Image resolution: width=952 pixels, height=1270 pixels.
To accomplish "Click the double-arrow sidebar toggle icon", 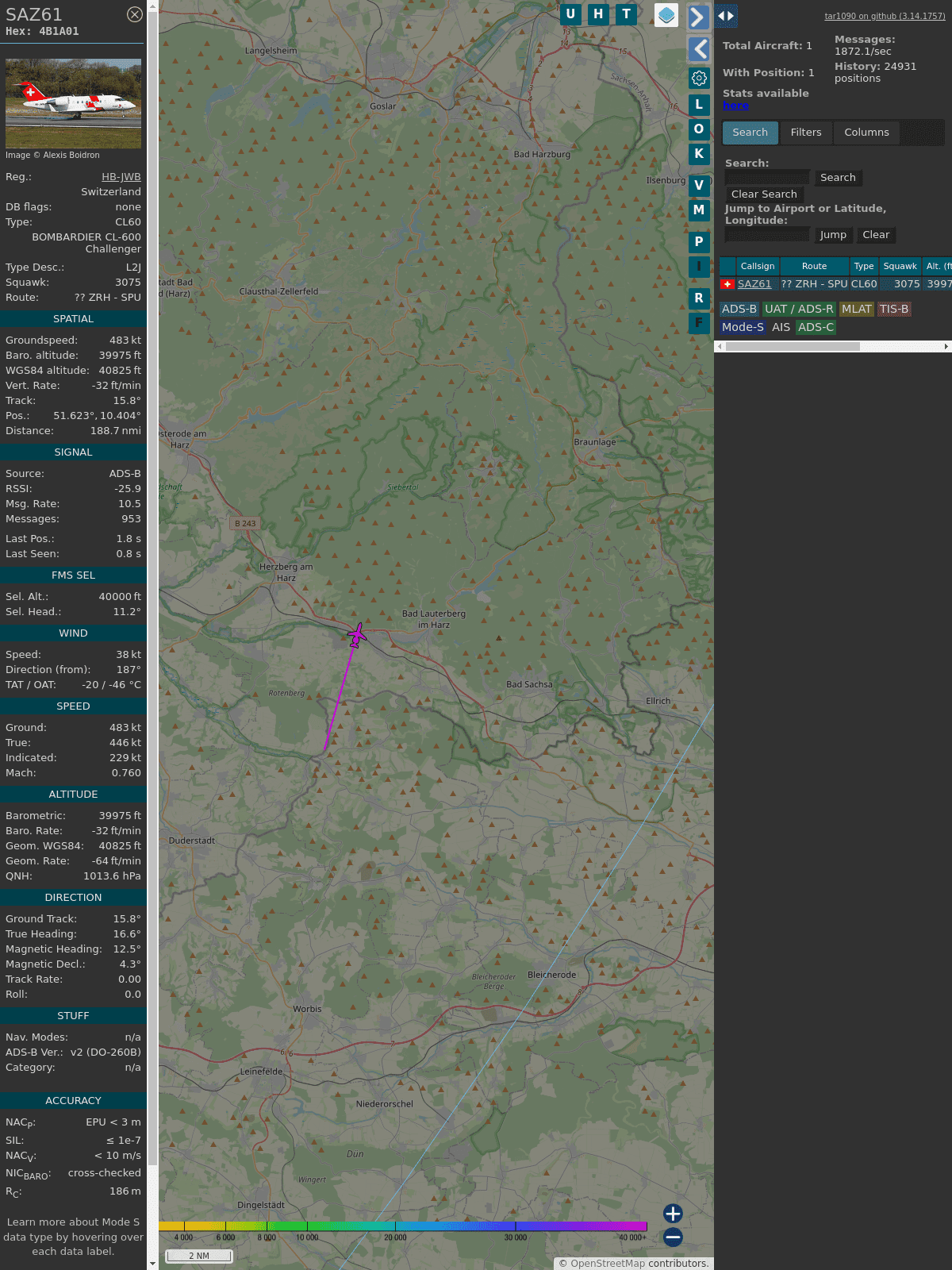I will coord(726,16).
